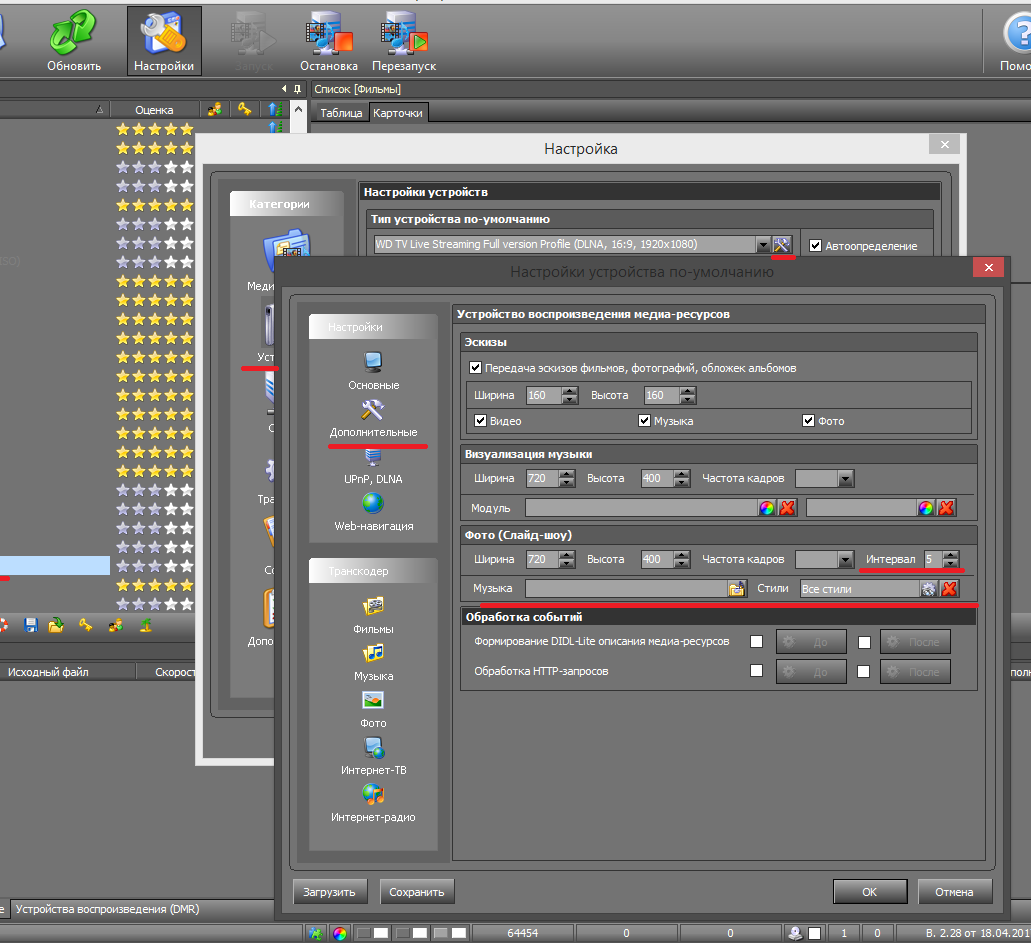Expand Частота кадров dropdown in slideshow section
The image size is (1031, 943).
(846, 560)
